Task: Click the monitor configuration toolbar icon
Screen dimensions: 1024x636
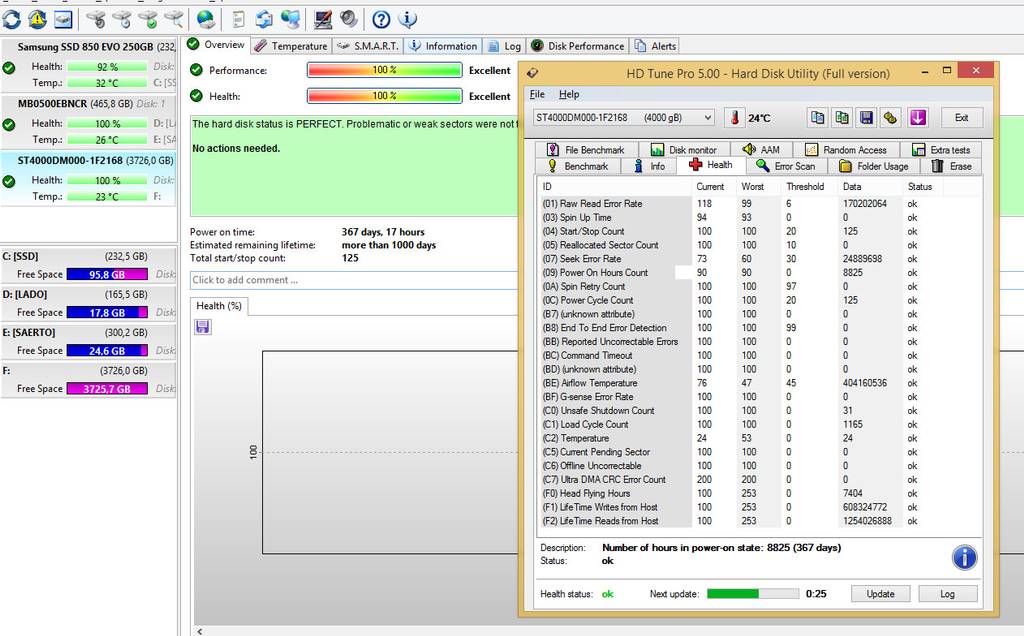Action: (323, 20)
